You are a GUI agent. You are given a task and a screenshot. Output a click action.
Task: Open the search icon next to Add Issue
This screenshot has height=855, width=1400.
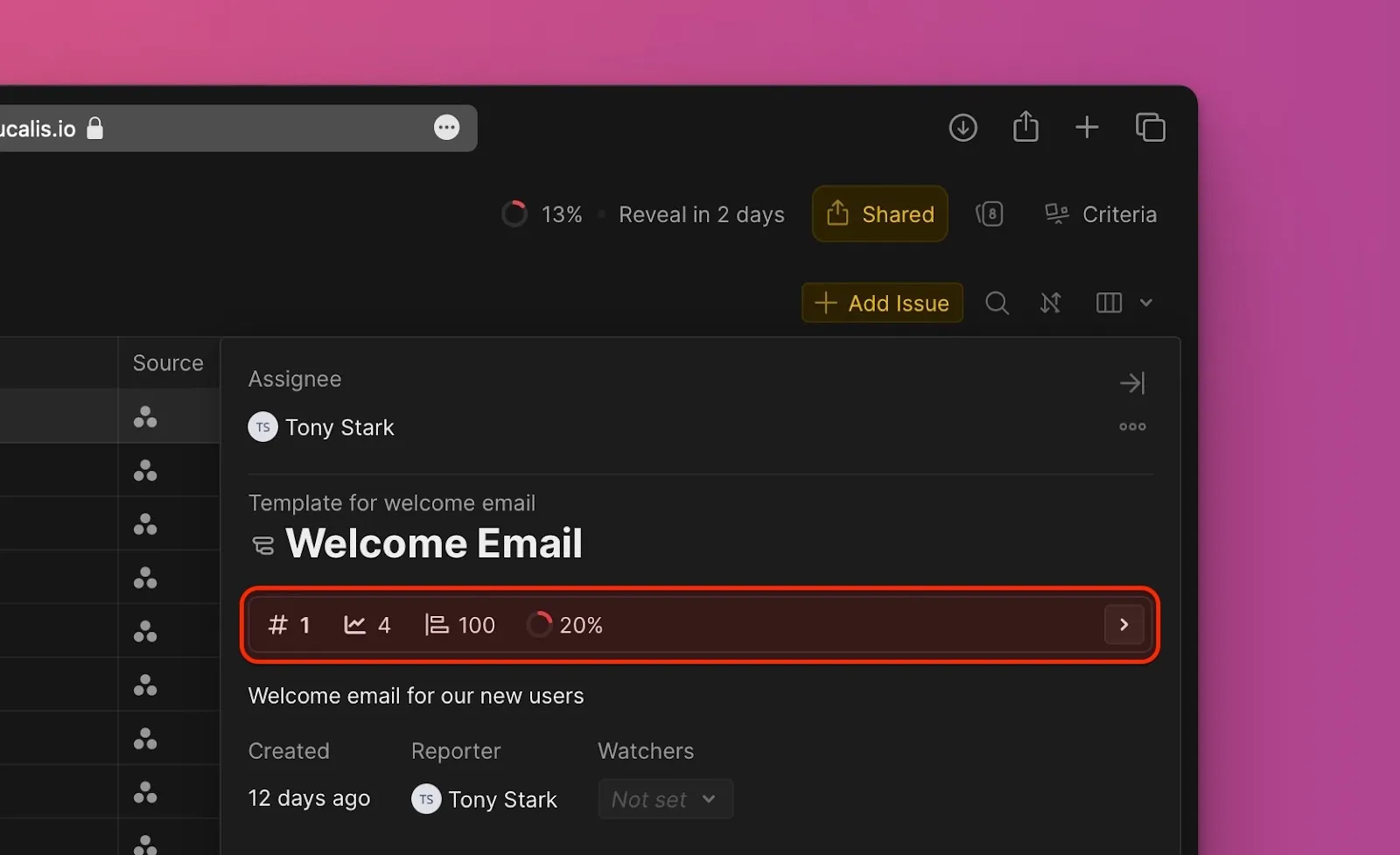pyautogui.click(x=997, y=304)
